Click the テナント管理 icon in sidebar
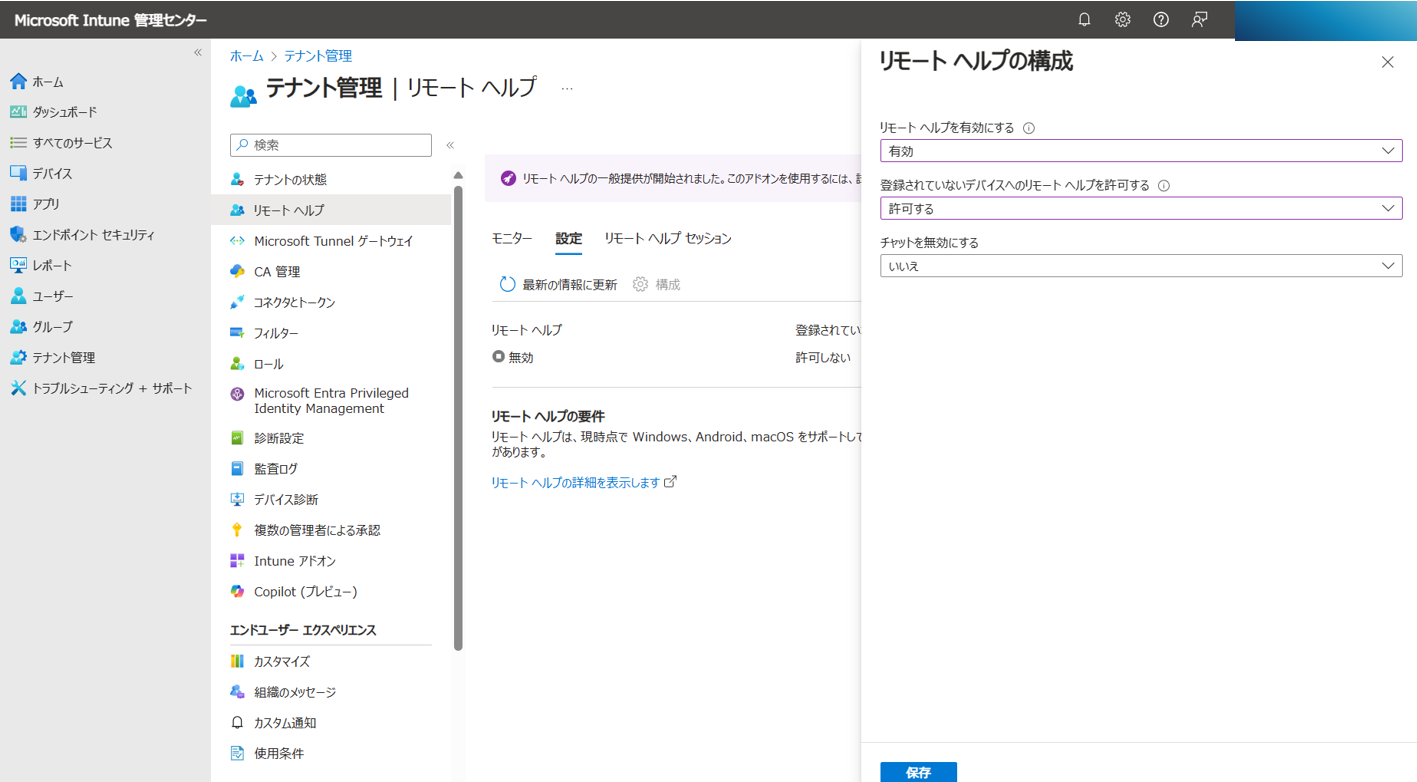 click(x=18, y=357)
